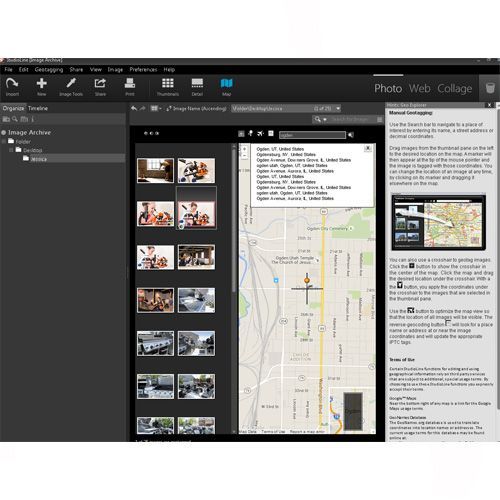Viewport: 500px width, 500px height.
Task: Click the Search for Images field
Action: [x=353, y=119]
